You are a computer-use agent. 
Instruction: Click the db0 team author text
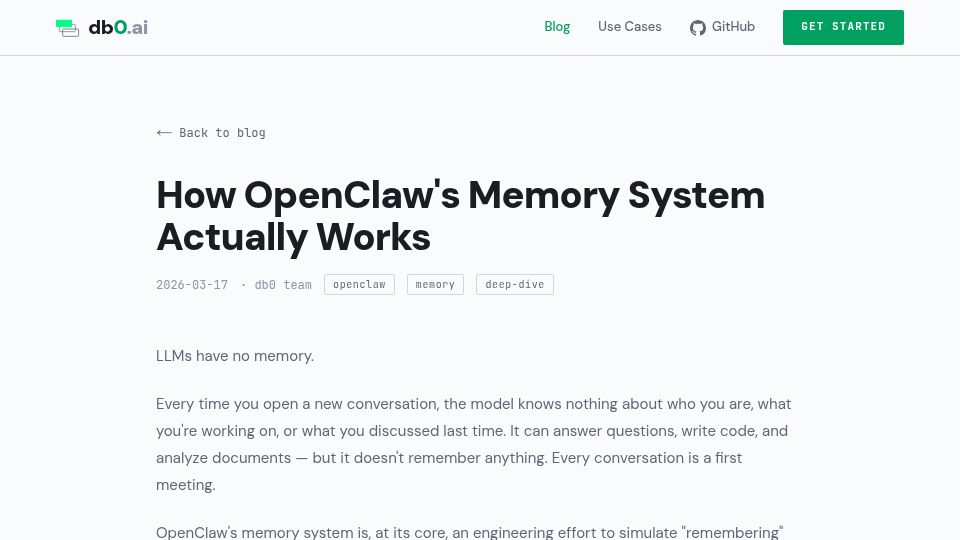pos(283,285)
